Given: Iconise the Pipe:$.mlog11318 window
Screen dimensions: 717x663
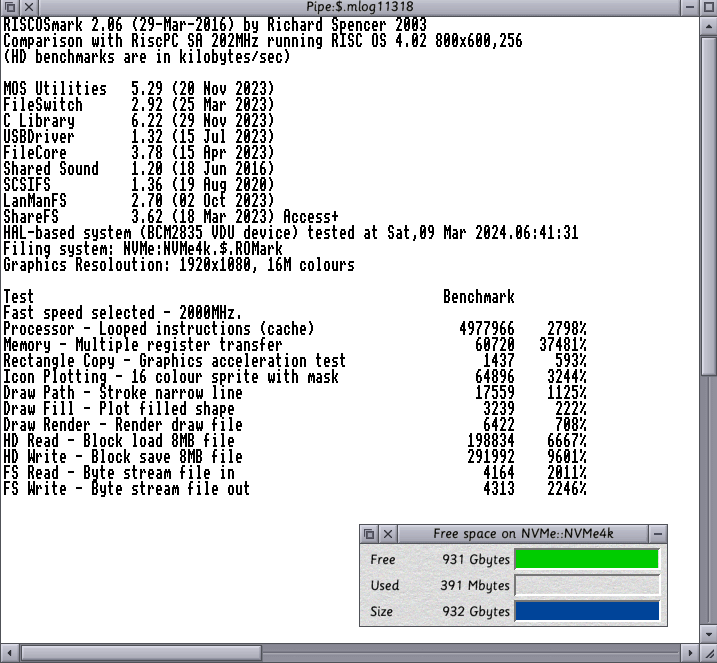Looking at the screenshot, I should tap(690, 7).
